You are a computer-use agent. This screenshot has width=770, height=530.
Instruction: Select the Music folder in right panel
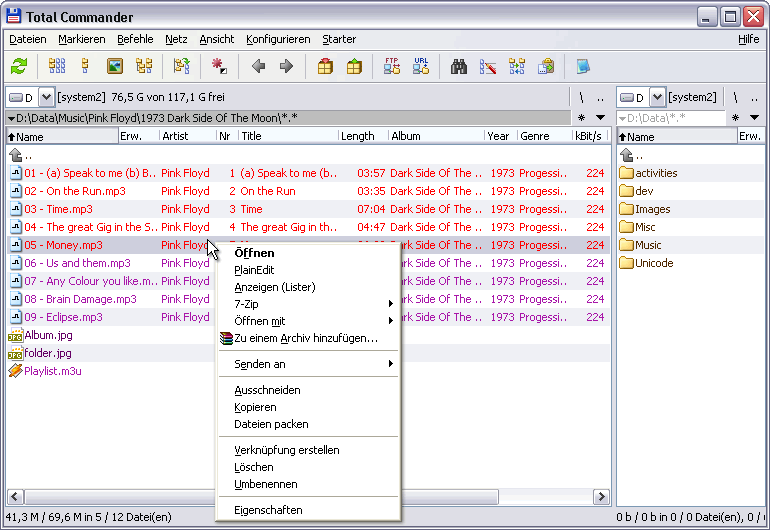tap(648, 245)
